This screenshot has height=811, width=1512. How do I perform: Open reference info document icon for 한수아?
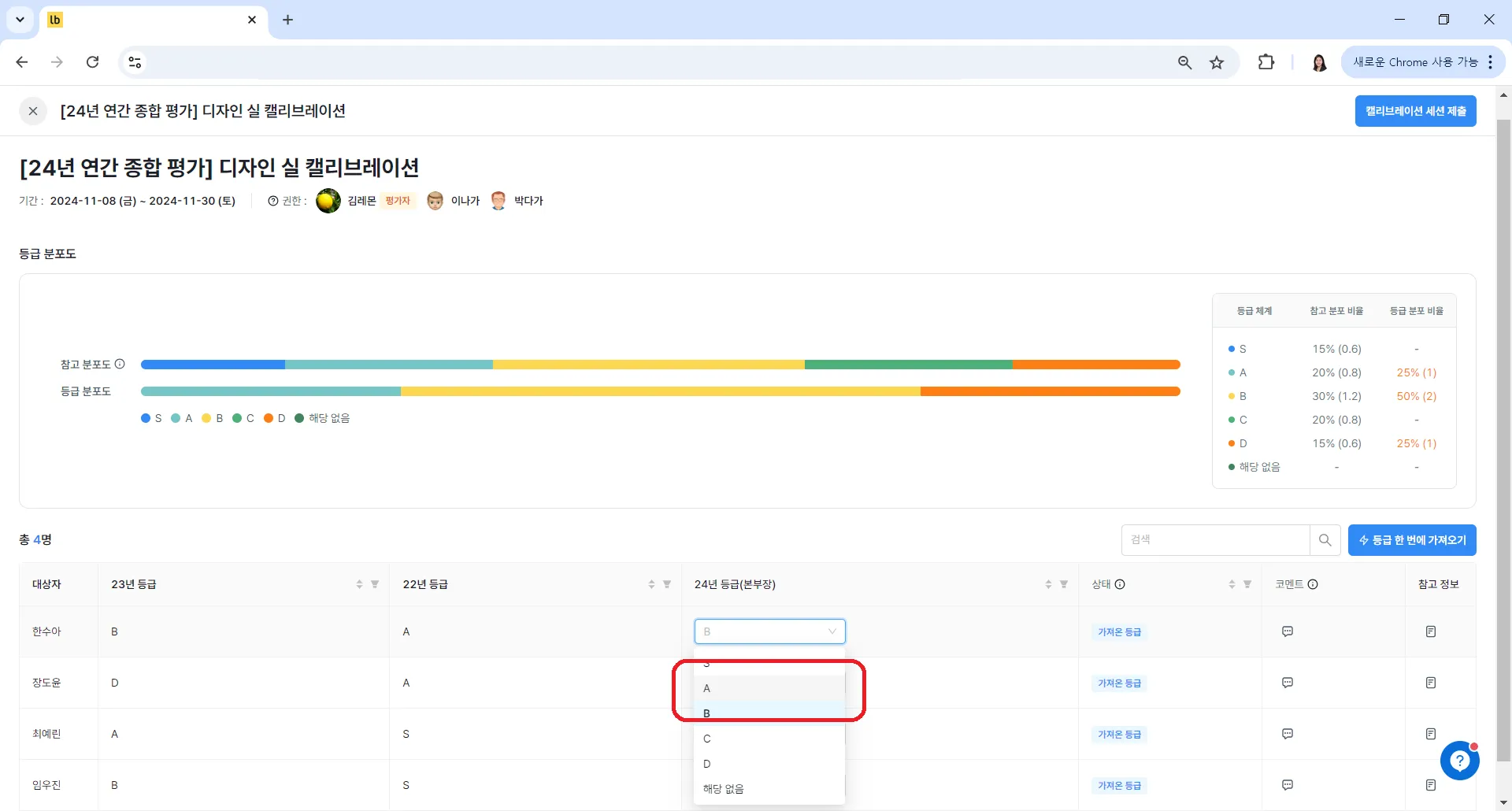pos(1431,631)
